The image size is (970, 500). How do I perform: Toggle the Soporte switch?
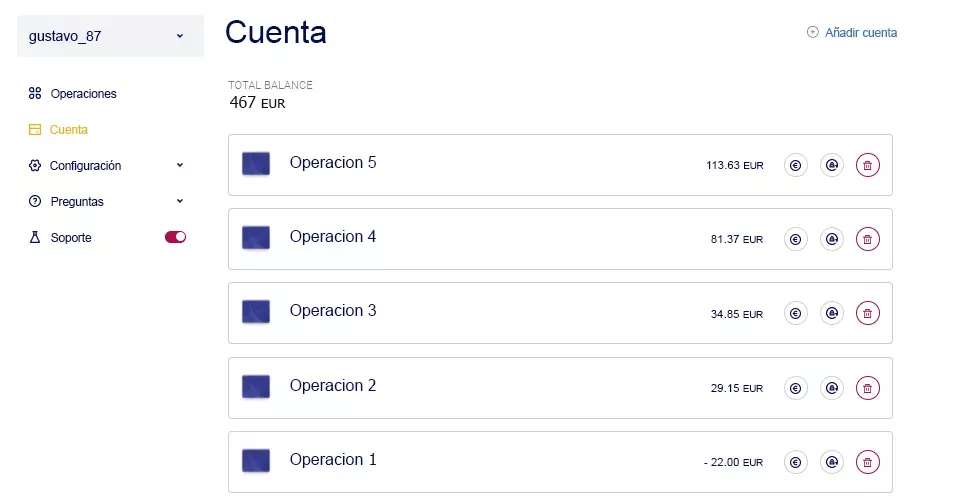[175, 238]
